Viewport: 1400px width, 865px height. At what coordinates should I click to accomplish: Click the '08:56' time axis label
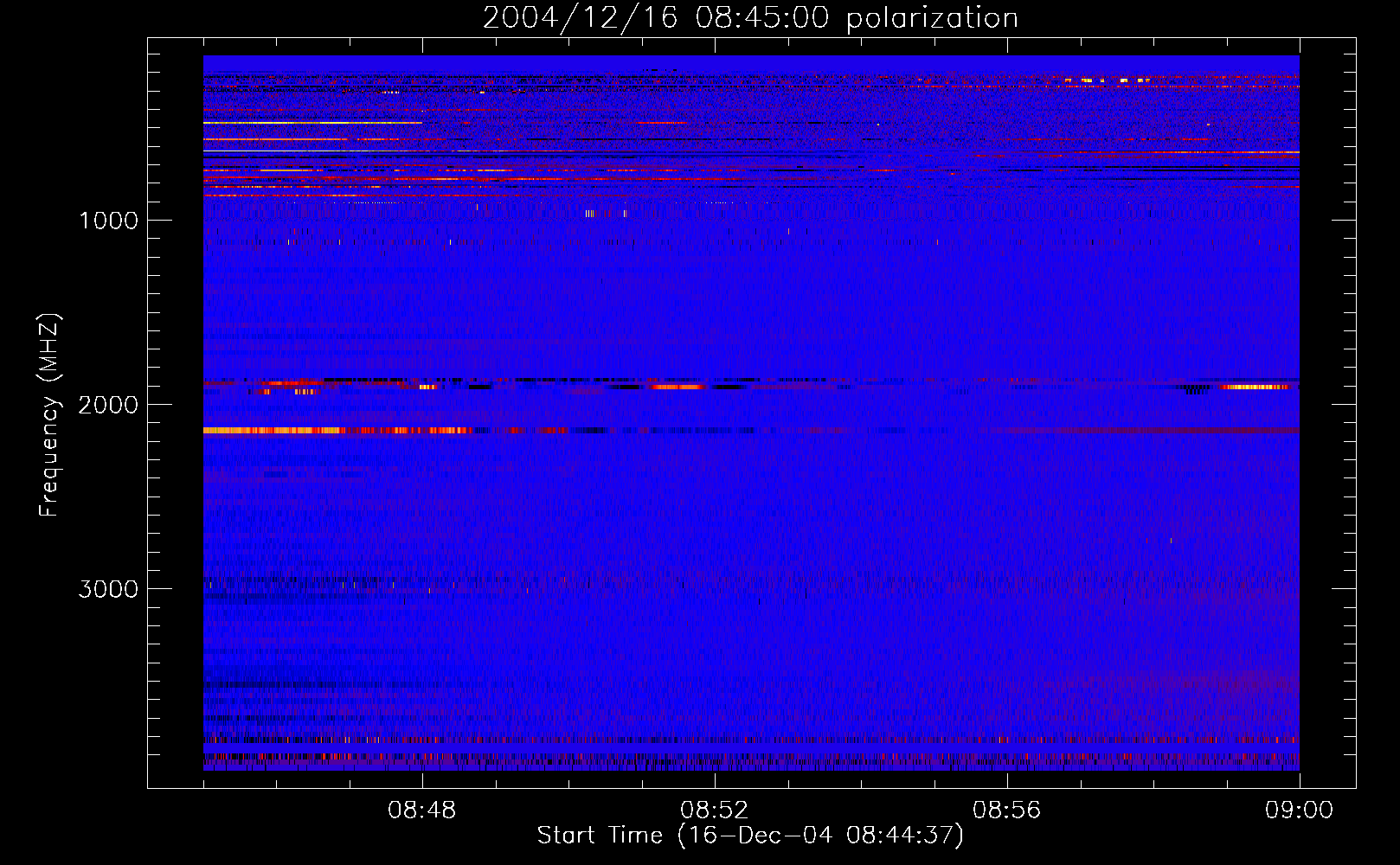(x=1006, y=811)
